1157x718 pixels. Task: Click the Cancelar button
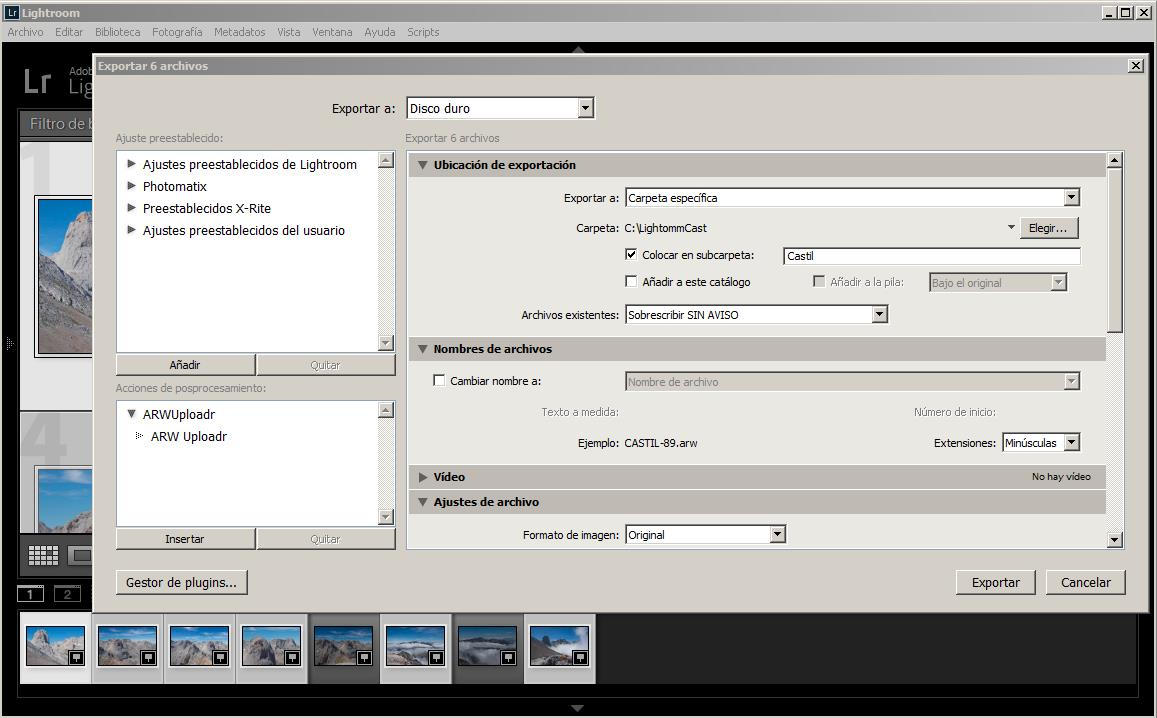pos(1085,582)
